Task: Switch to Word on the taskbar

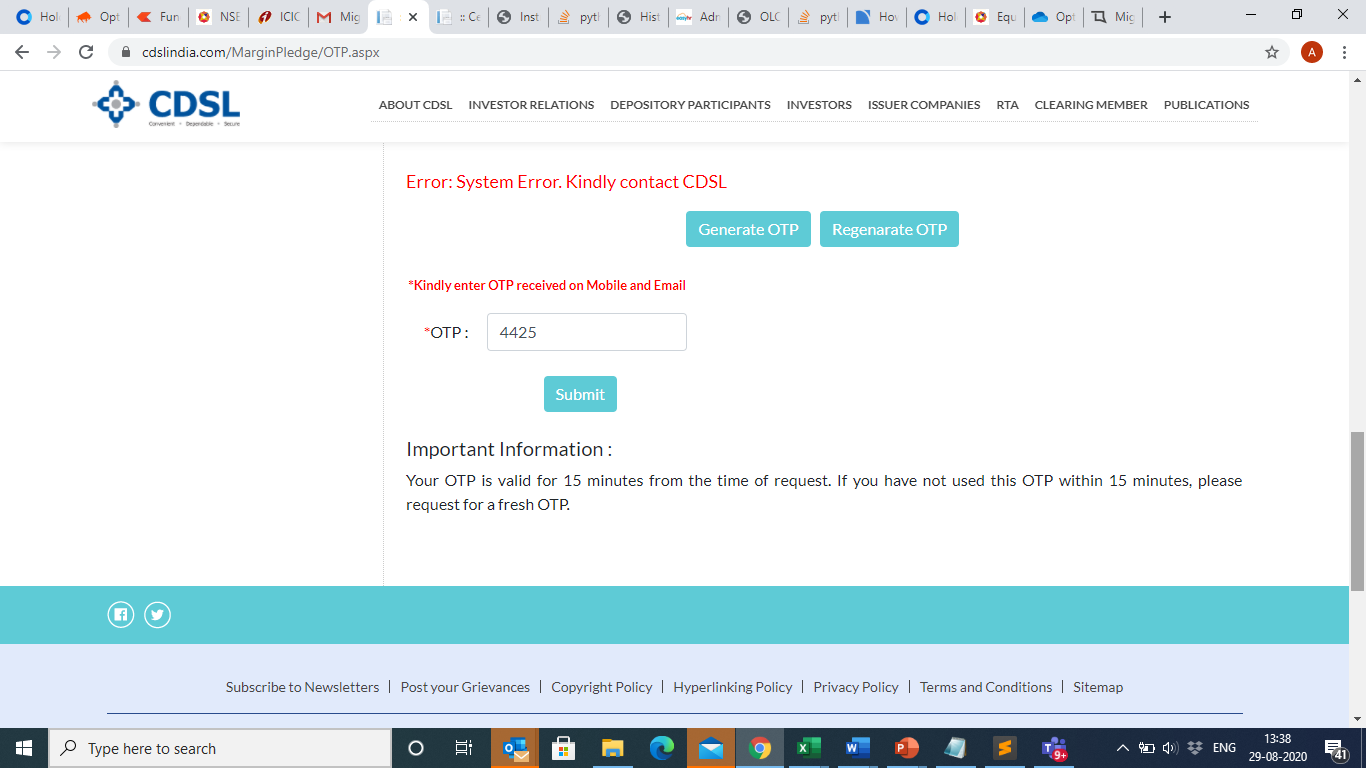Action: point(858,748)
